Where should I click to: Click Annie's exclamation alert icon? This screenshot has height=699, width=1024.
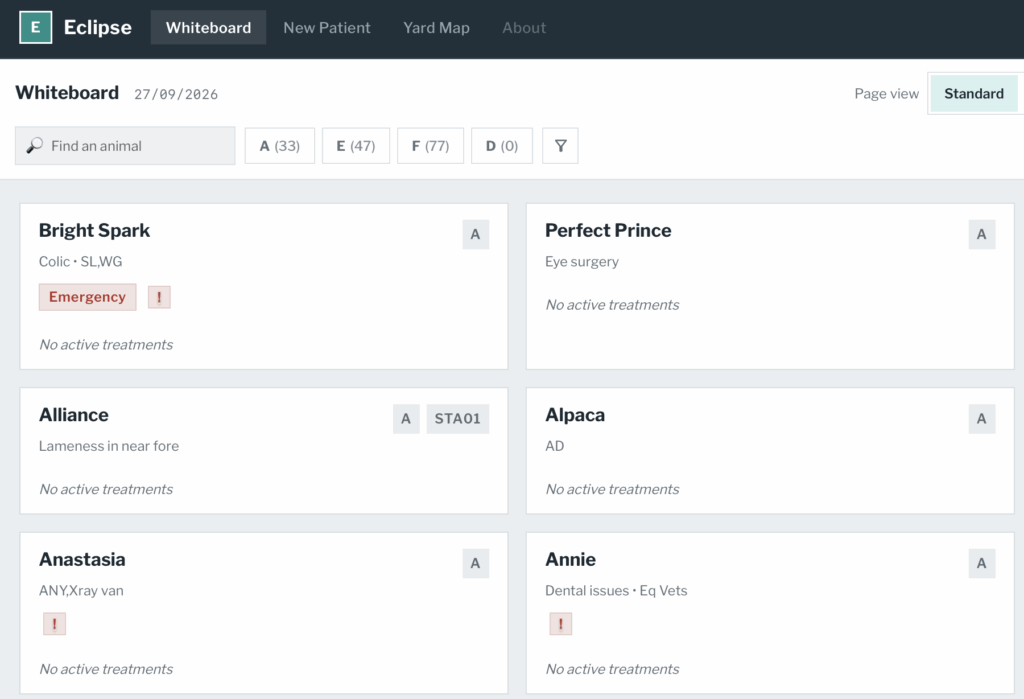(560, 624)
